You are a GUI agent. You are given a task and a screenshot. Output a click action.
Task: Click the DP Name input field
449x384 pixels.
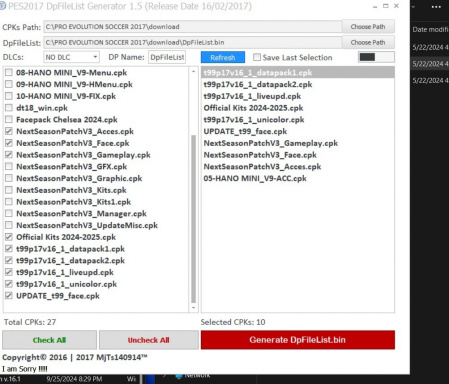167,57
